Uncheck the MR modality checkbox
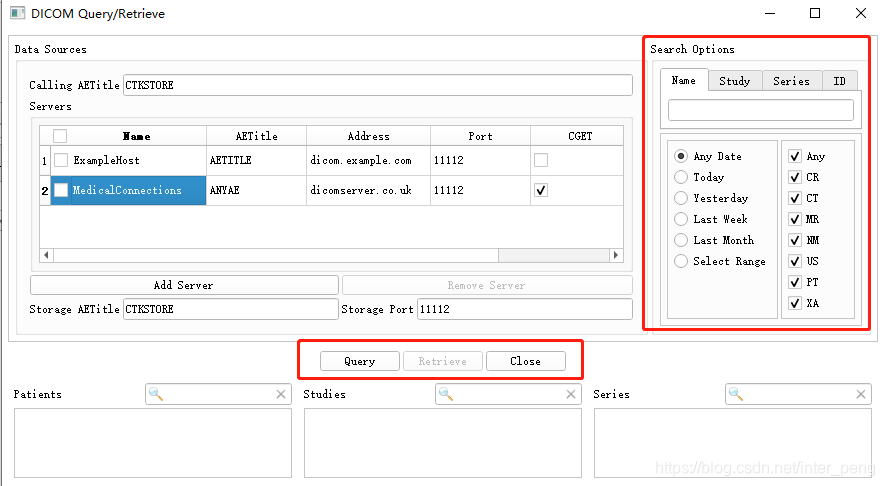Screen dimensions: 884x486 (795, 219)
